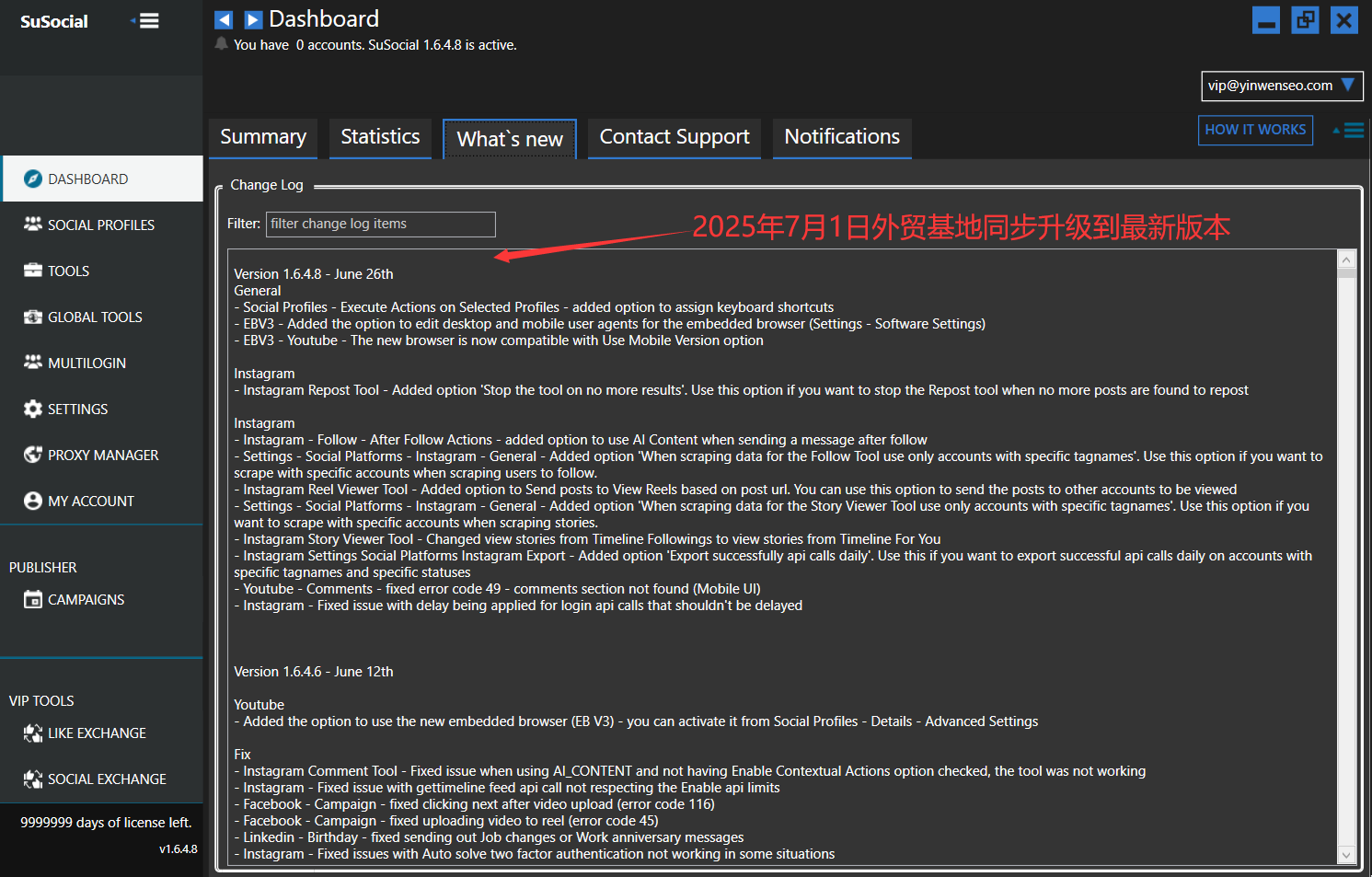
Task: Open Social Exchange under VIP Tools
Action: pos(102,779)
